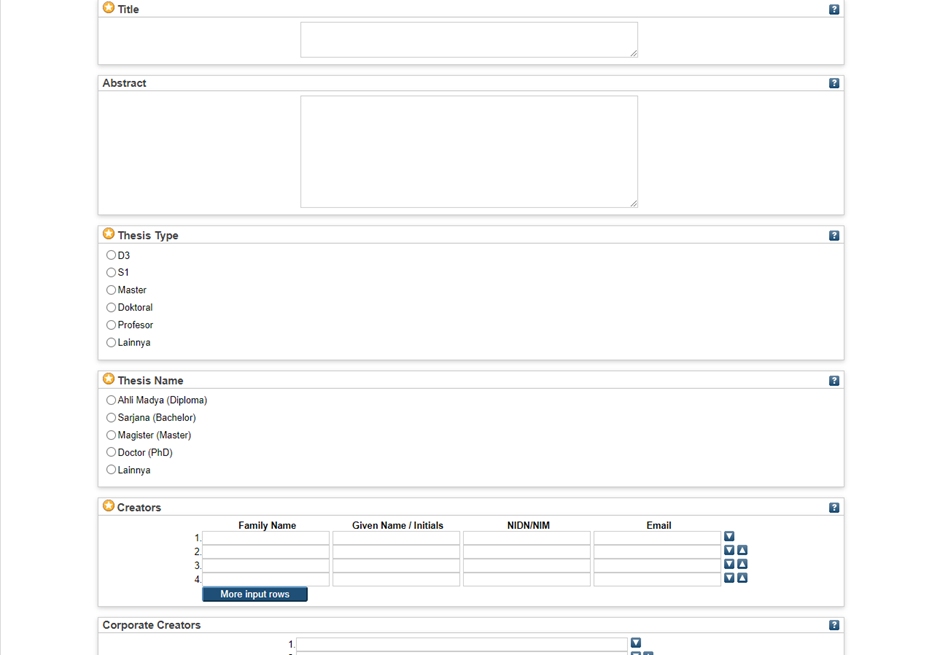Open help for the Creators section
This screenshot has width=940, height=655.
pyautogui.click(x=834, y=508)
